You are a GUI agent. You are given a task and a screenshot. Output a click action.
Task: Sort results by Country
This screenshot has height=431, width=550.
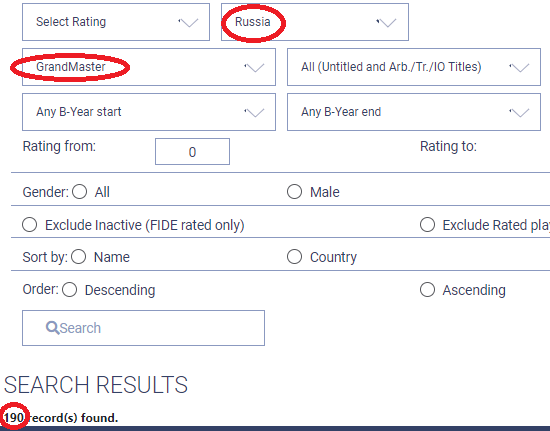pos(294,257)
